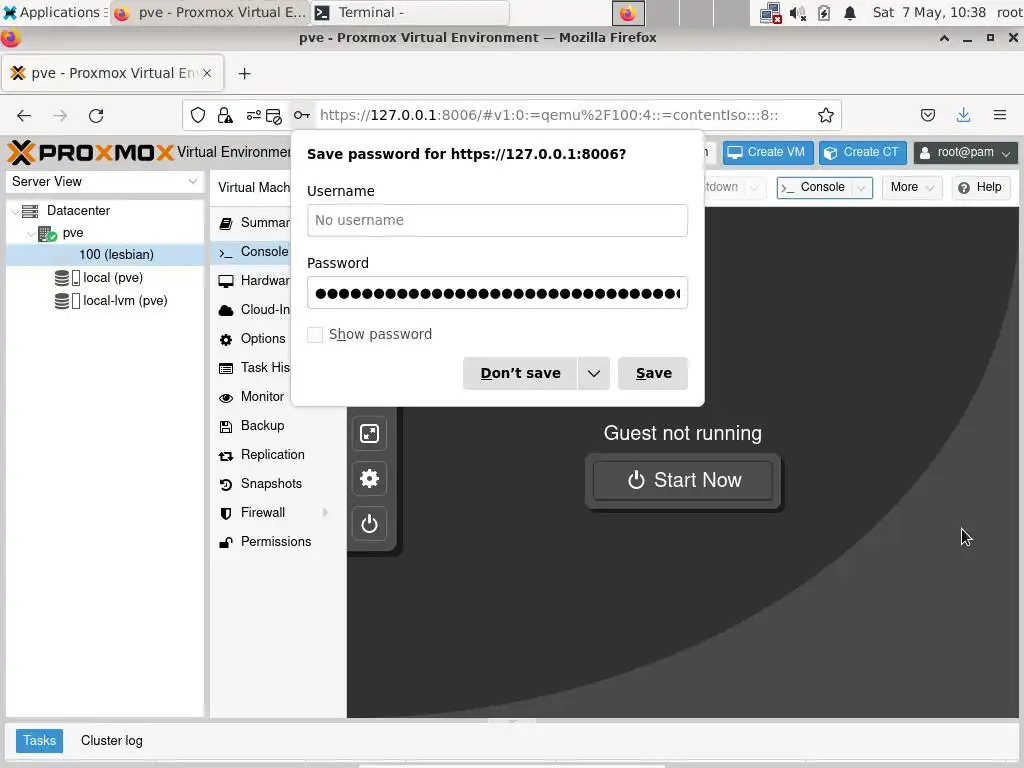Open the Cloud-Init section

point(255,310)
